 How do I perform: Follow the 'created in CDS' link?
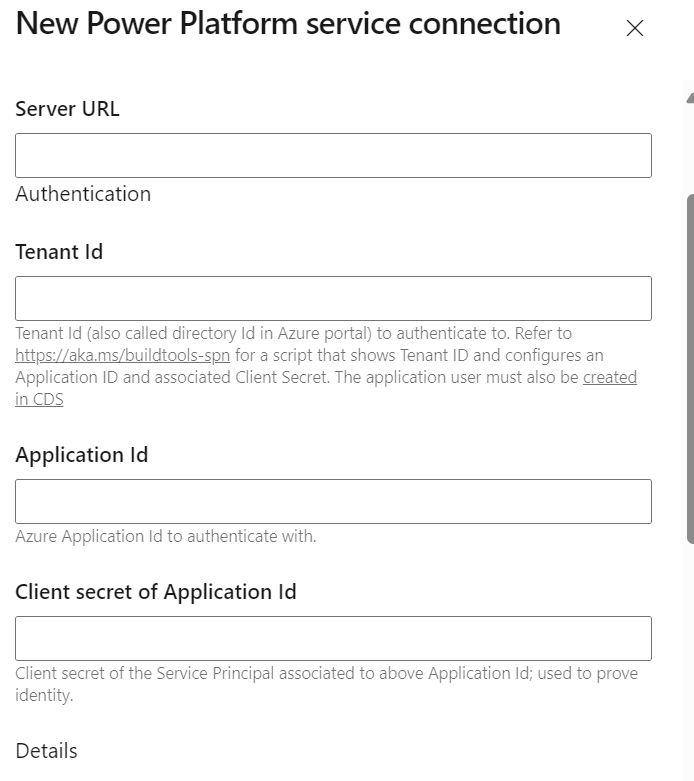tap(610, 377)
